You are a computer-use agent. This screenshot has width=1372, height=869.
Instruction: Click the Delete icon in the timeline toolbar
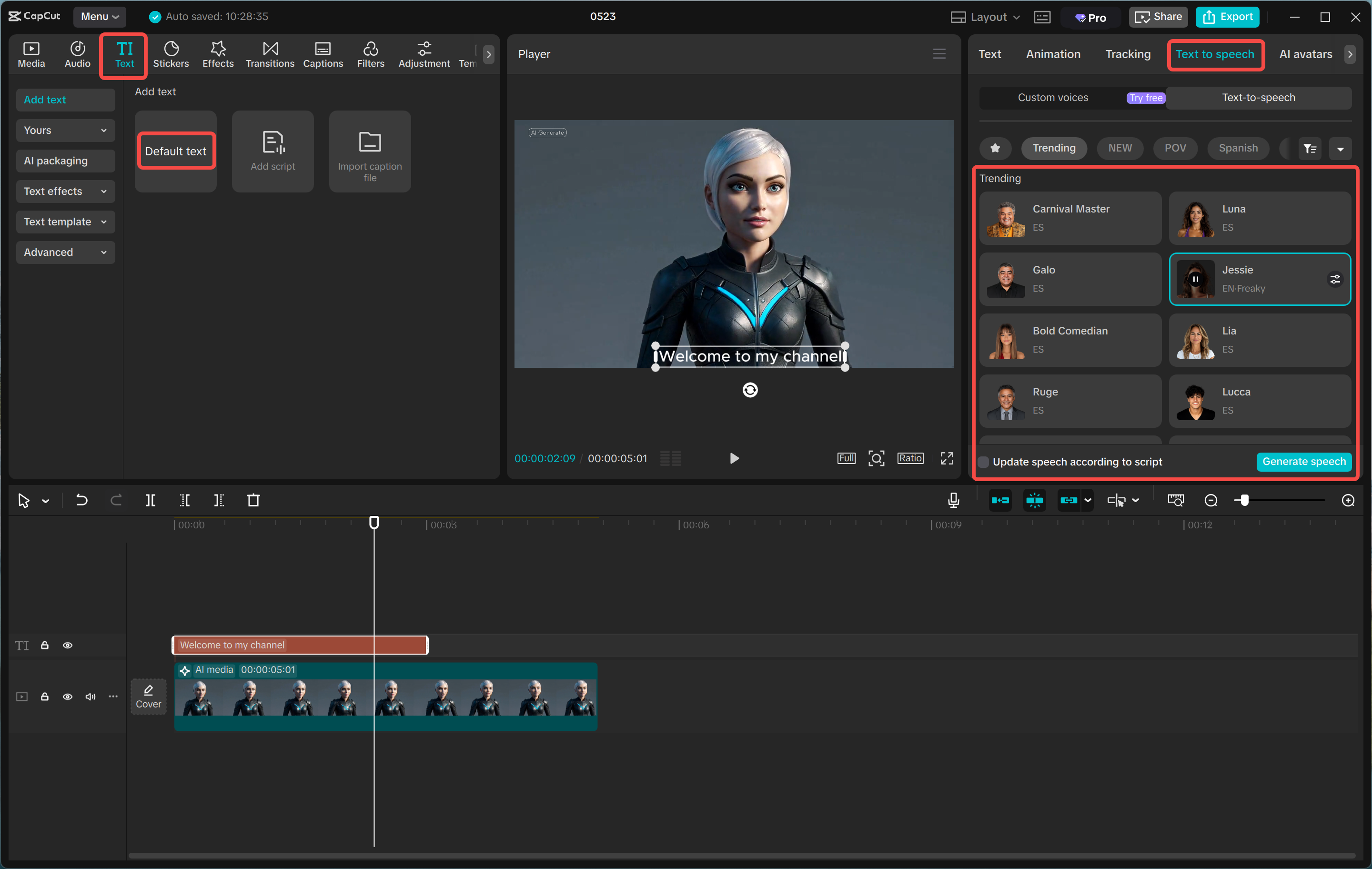pyautogui.click(x=253, y=500)
